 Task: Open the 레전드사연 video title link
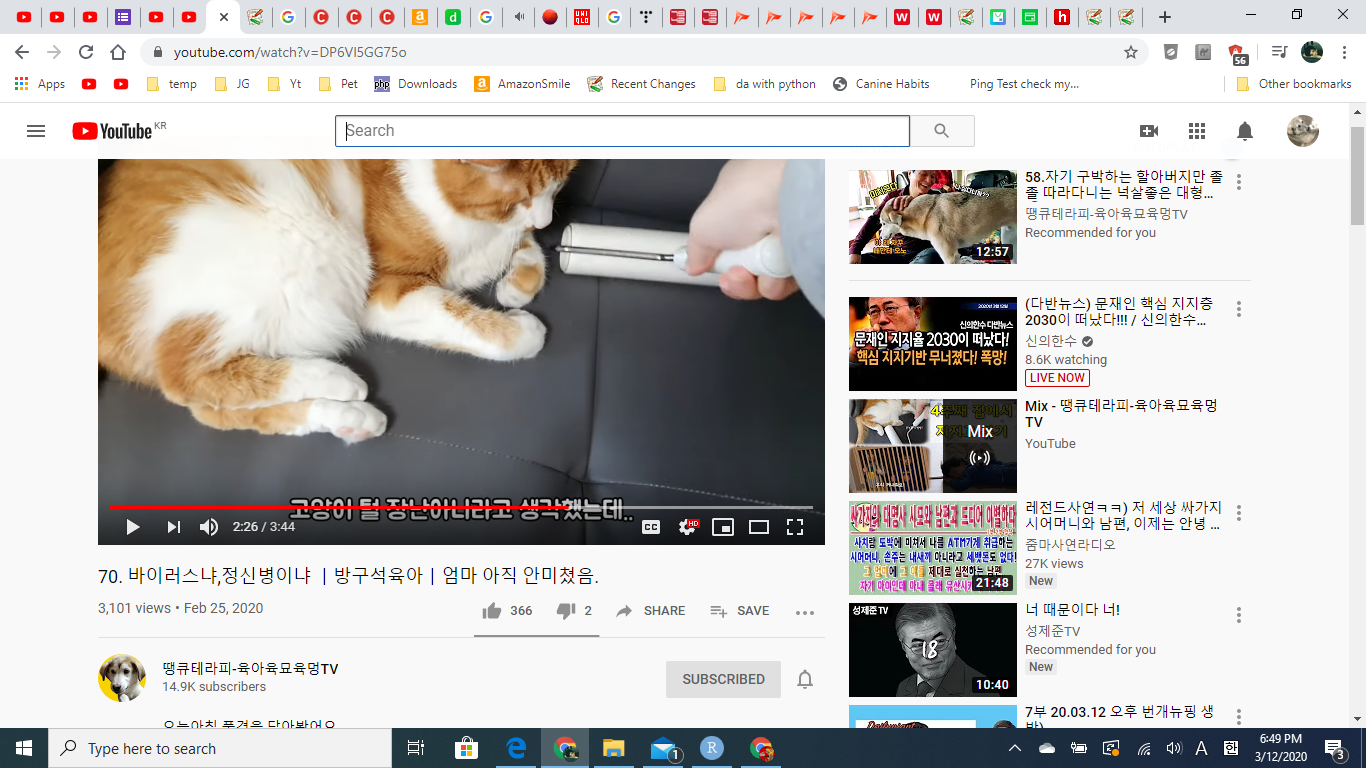[1123, 516]
